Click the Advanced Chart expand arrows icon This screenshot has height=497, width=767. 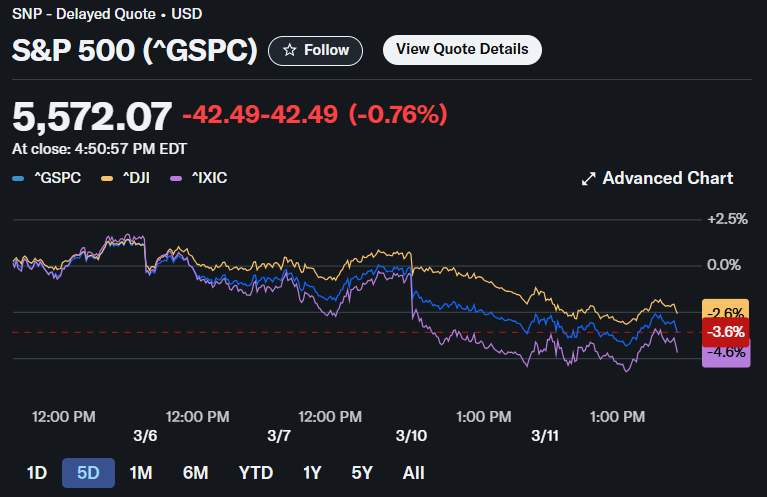(588, 179)
